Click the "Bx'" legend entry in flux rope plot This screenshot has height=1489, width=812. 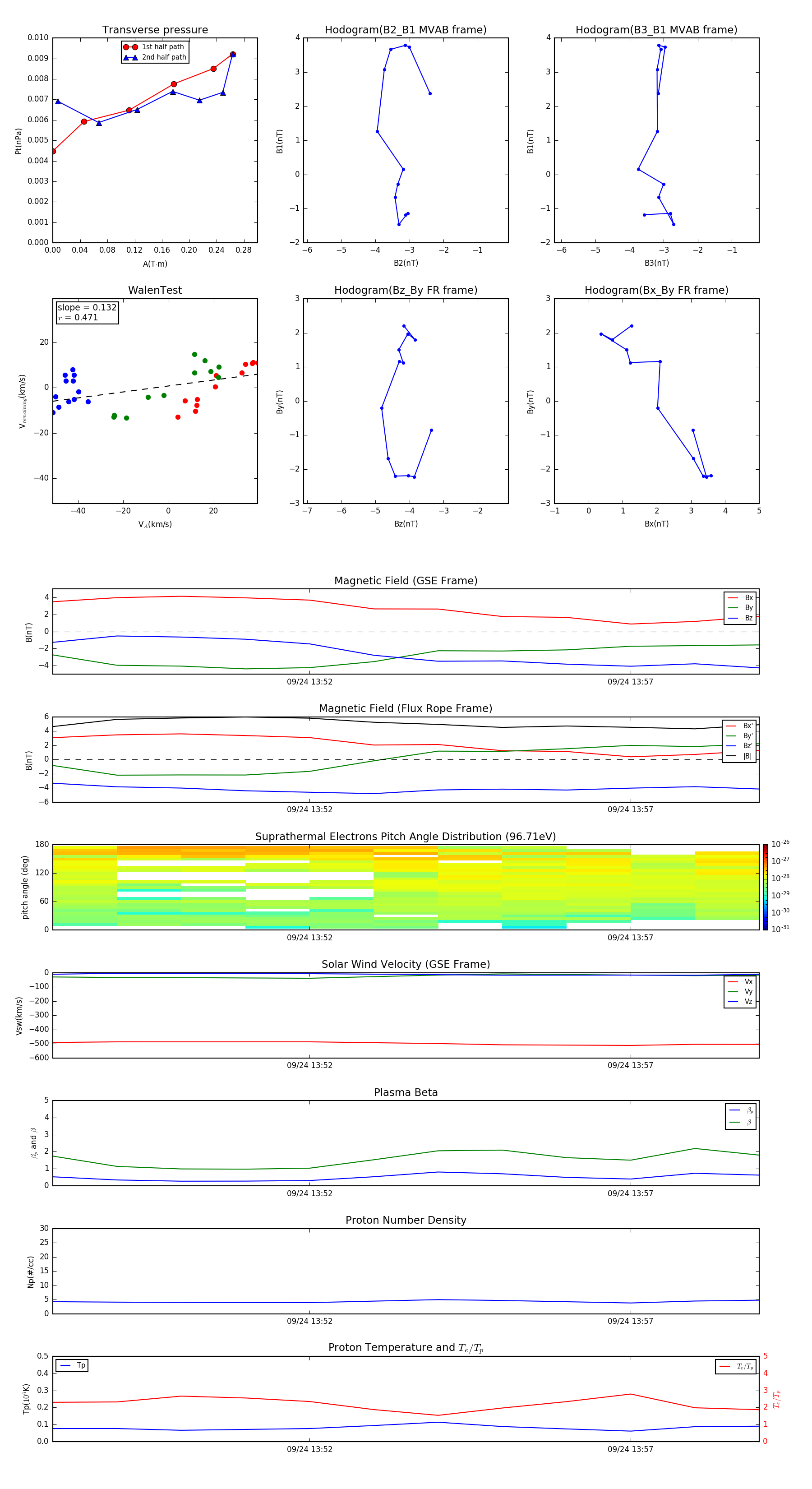(740, 726)
